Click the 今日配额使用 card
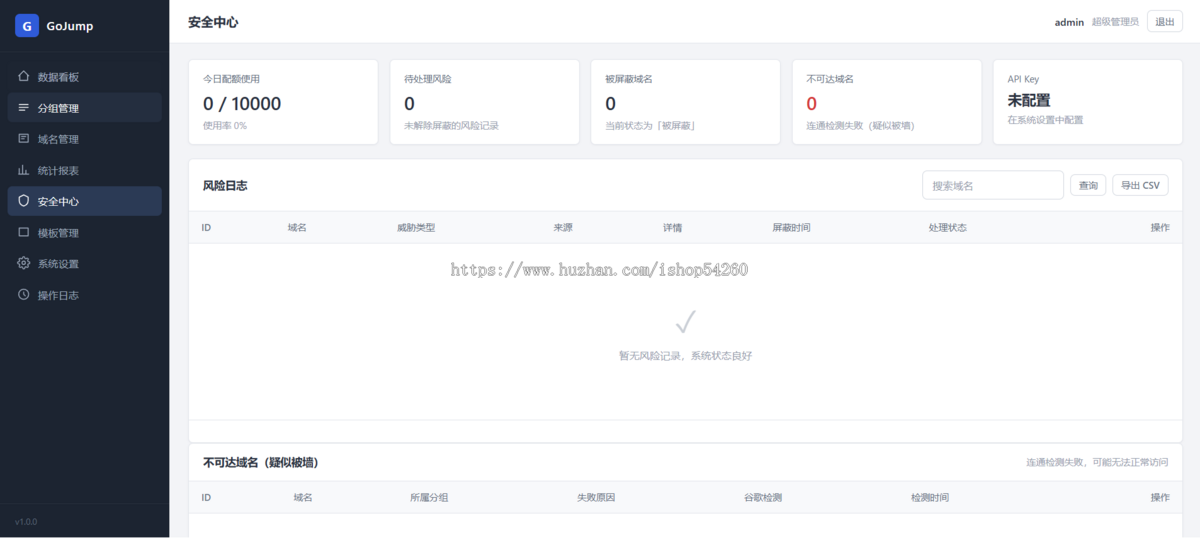This screenshot has width=1200, height=538. click(283, 102)
